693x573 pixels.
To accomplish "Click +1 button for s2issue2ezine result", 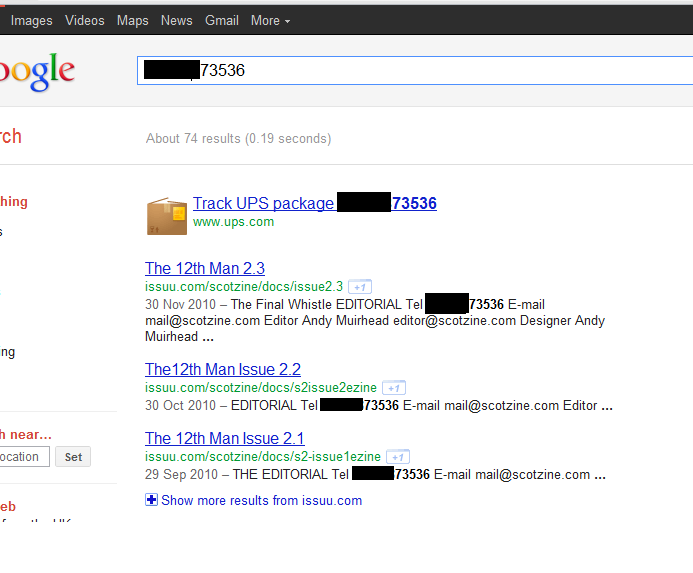I will (x=394, y=388).
